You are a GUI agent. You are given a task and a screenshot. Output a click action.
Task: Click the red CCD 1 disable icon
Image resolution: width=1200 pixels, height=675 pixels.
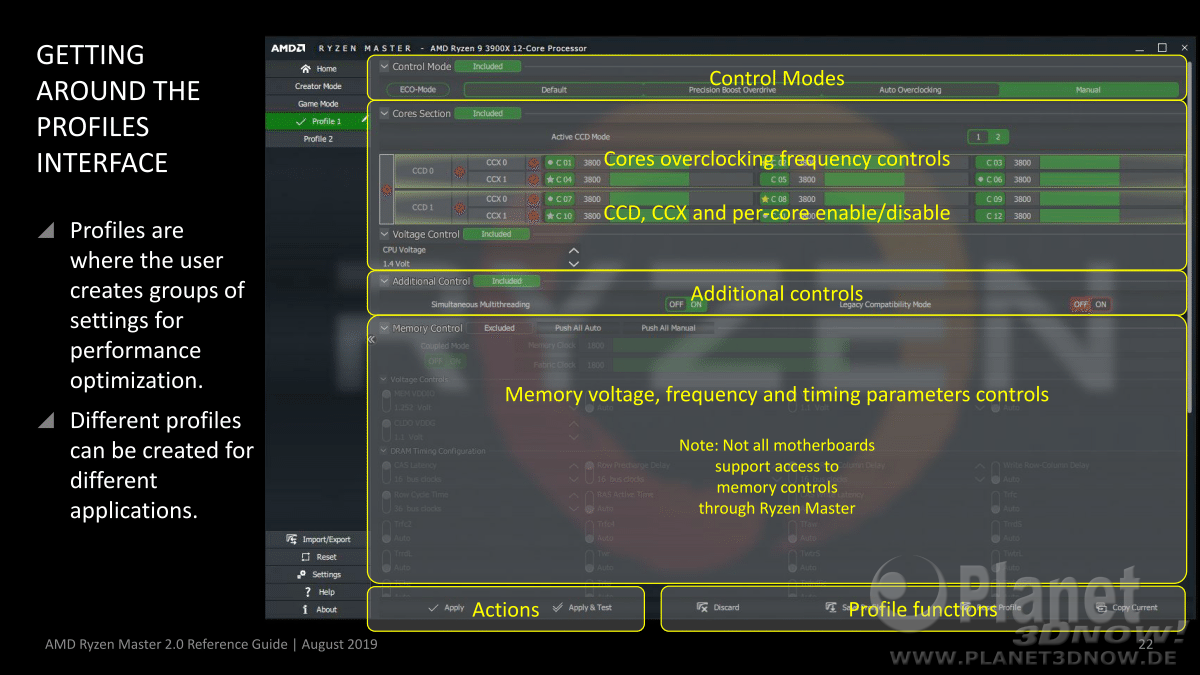(x=461, y=207)
